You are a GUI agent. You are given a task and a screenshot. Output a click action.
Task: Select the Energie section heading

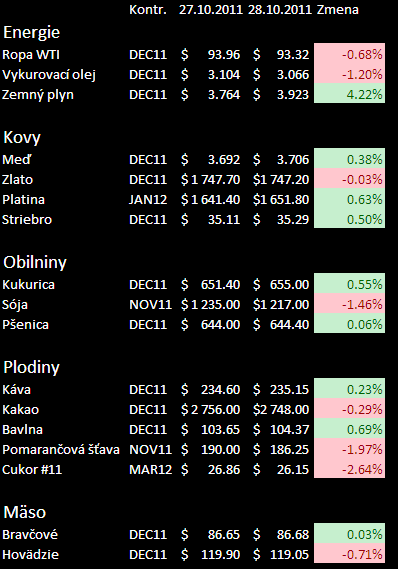point(32,33)
